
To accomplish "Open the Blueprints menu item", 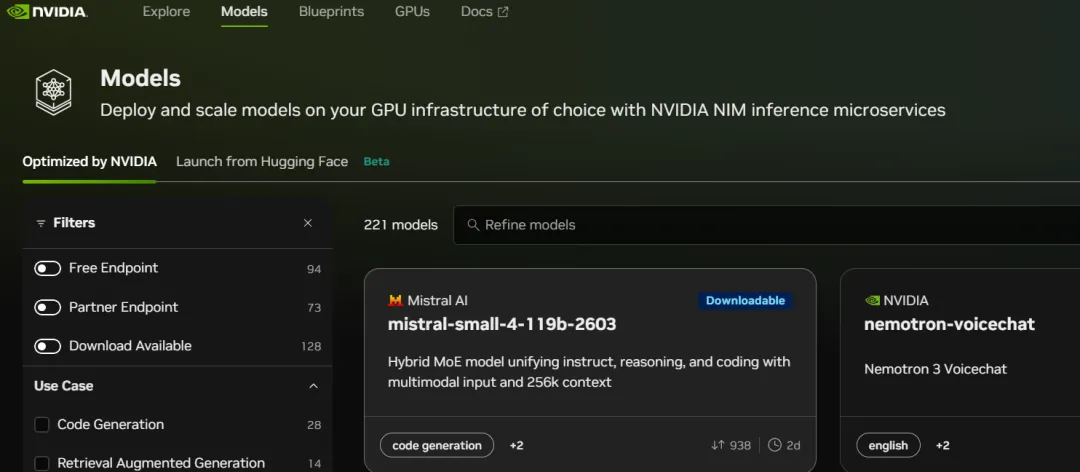I will pyautogui.click(x=331, y=12).
